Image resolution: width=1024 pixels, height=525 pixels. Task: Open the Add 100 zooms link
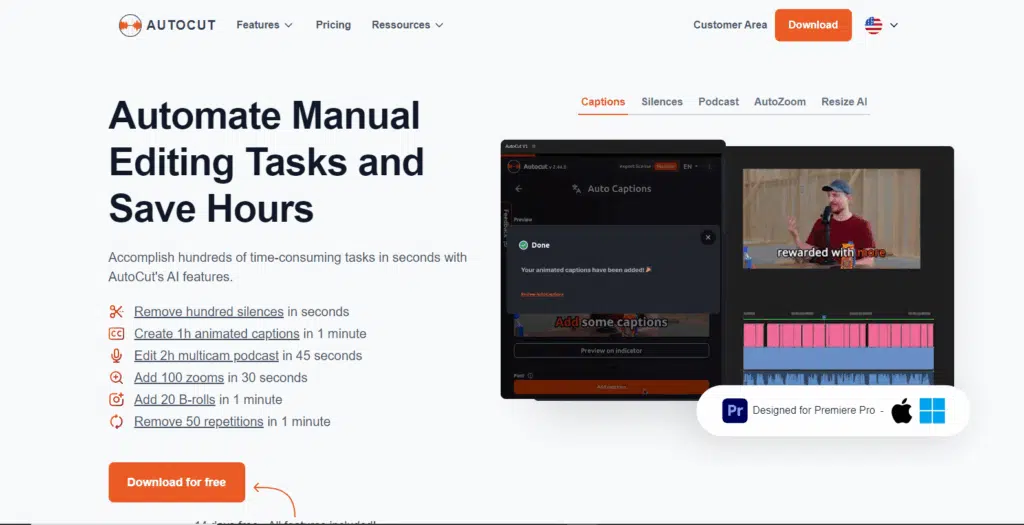(179, 377)
